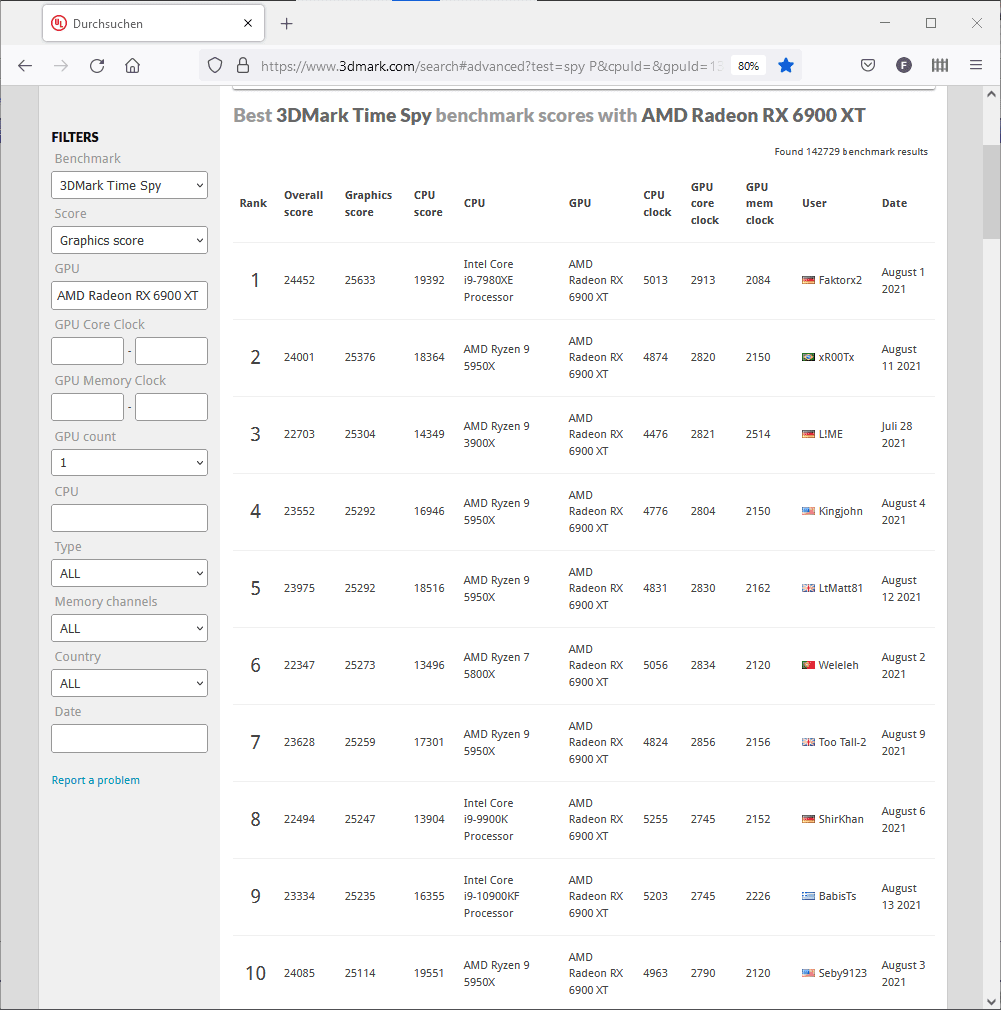Reload the current page
1001x1010 pixels.
pos(97,66)
